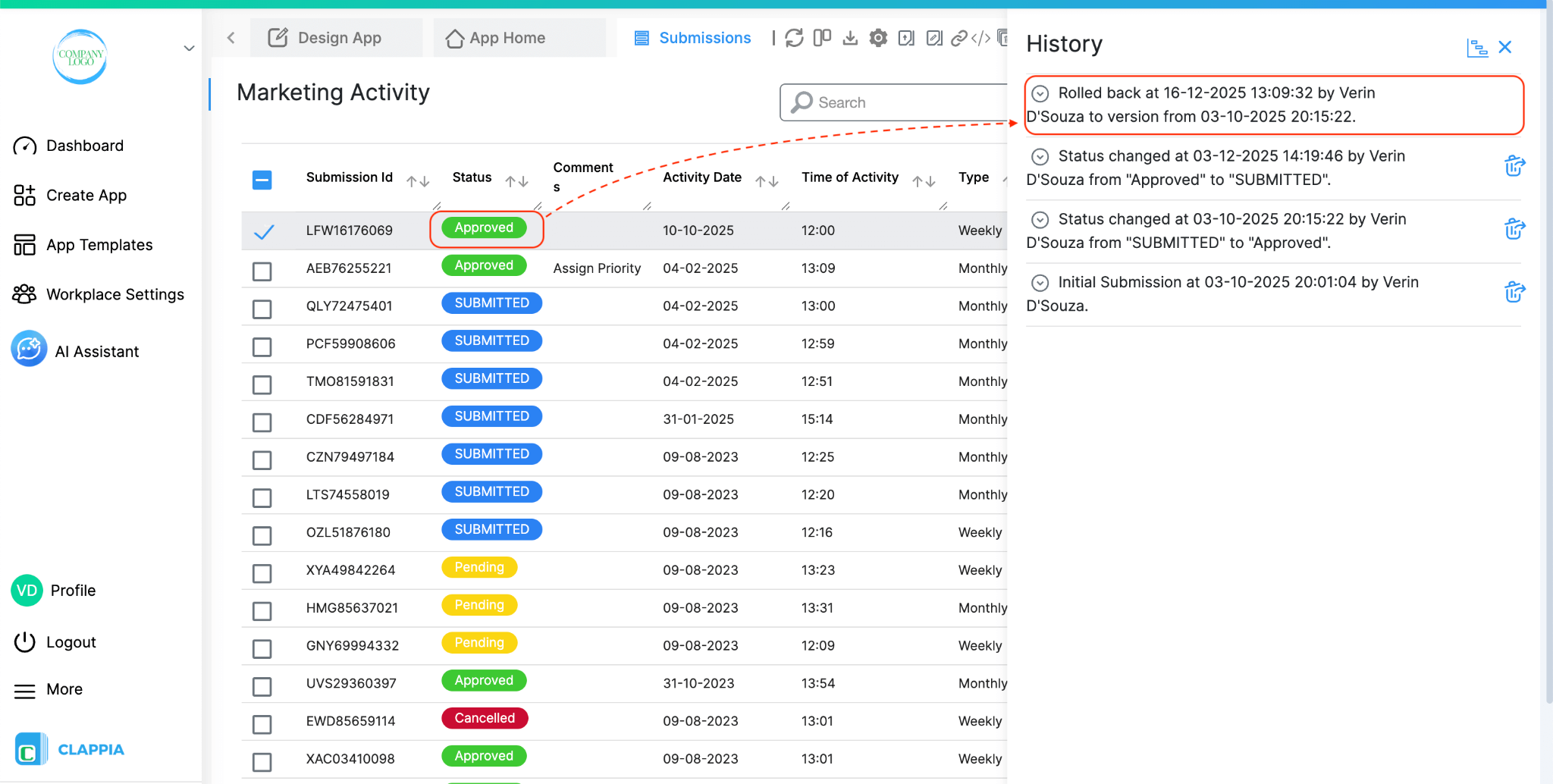Check the PCF59908606 row checkbox

tap(262, 347)
